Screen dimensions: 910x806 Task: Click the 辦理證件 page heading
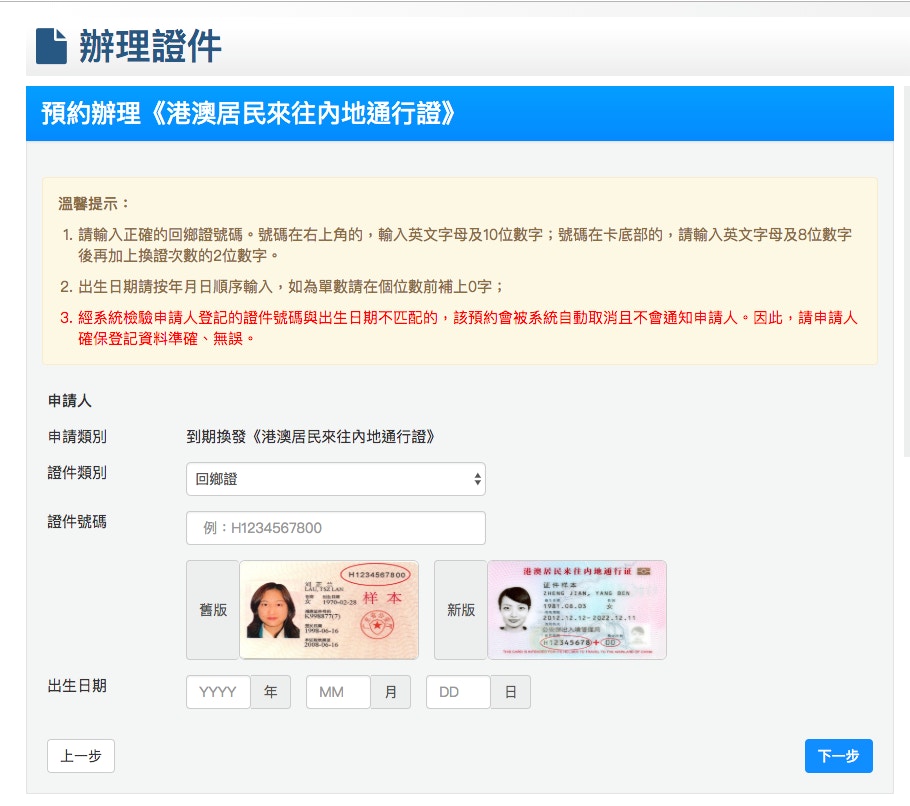tap(150, 46)
